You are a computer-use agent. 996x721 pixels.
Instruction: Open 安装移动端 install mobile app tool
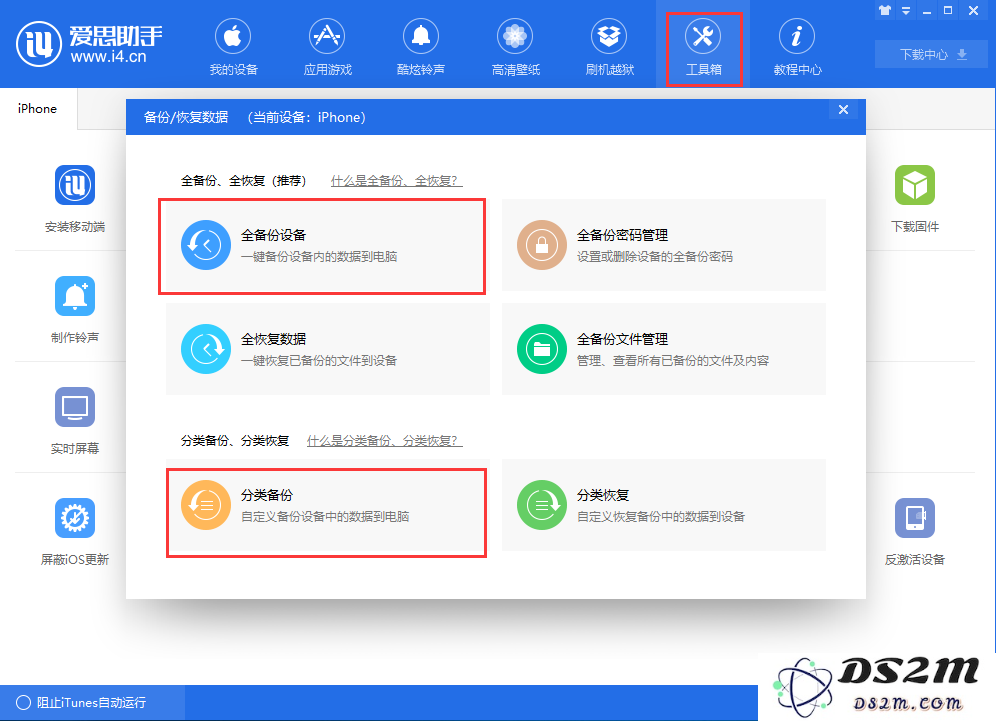75,199
